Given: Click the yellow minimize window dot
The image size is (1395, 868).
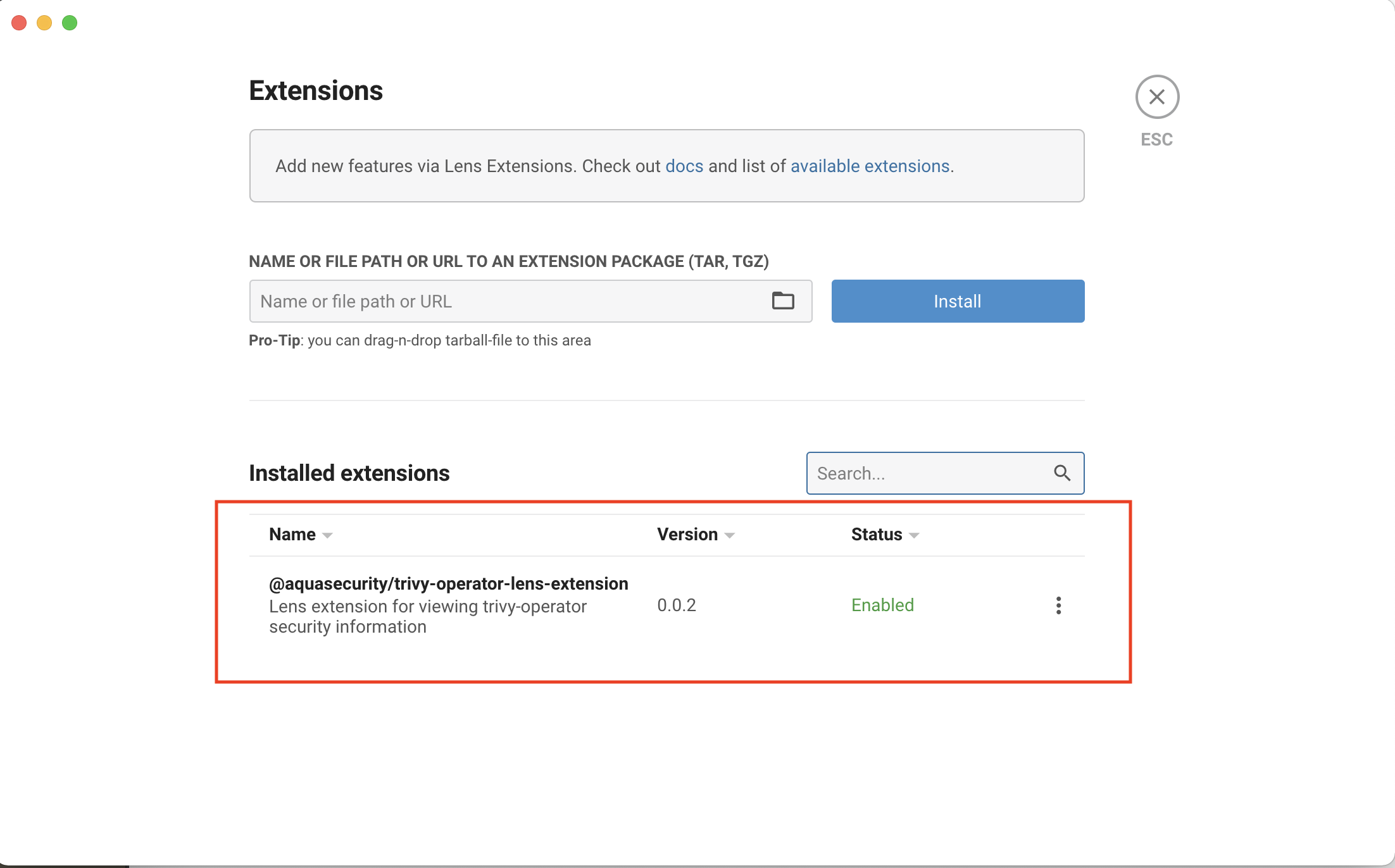Looking at the screenshot, I should 44,23.
